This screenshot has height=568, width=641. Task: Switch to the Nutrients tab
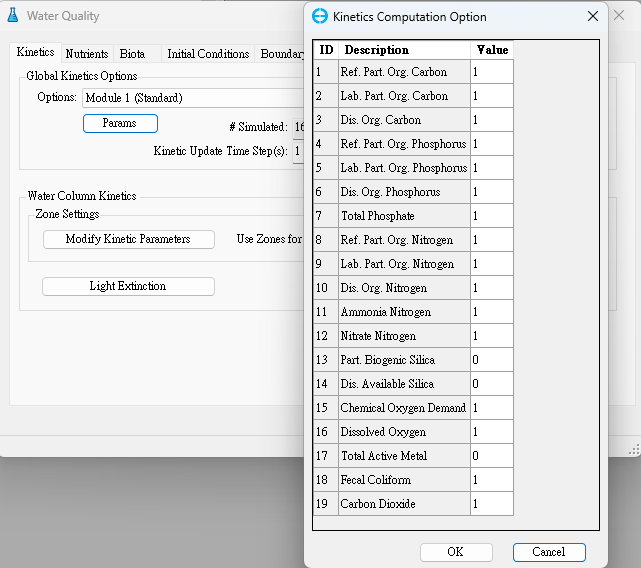pyautogui.click(x=87, y=54)
